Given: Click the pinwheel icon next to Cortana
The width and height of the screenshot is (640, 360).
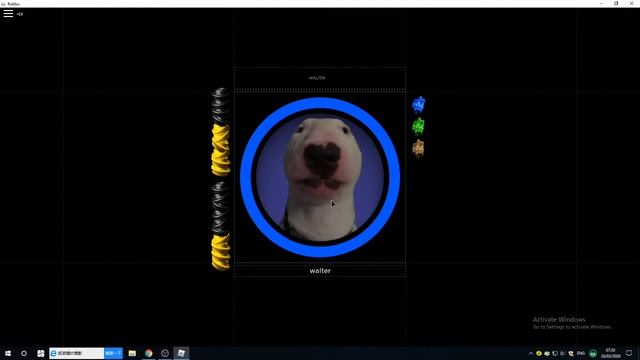Looking at the screenshot, I should coord(40,353).
